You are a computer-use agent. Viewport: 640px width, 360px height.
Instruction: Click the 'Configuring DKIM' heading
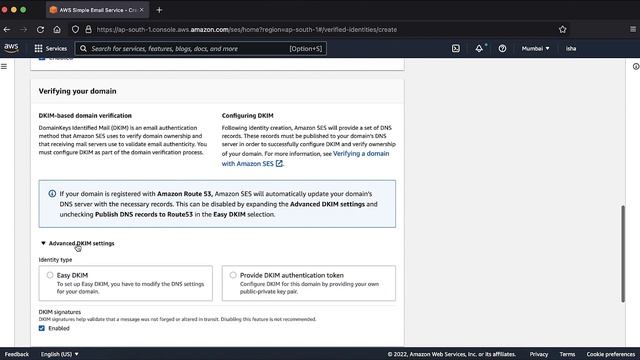[248, 116]
